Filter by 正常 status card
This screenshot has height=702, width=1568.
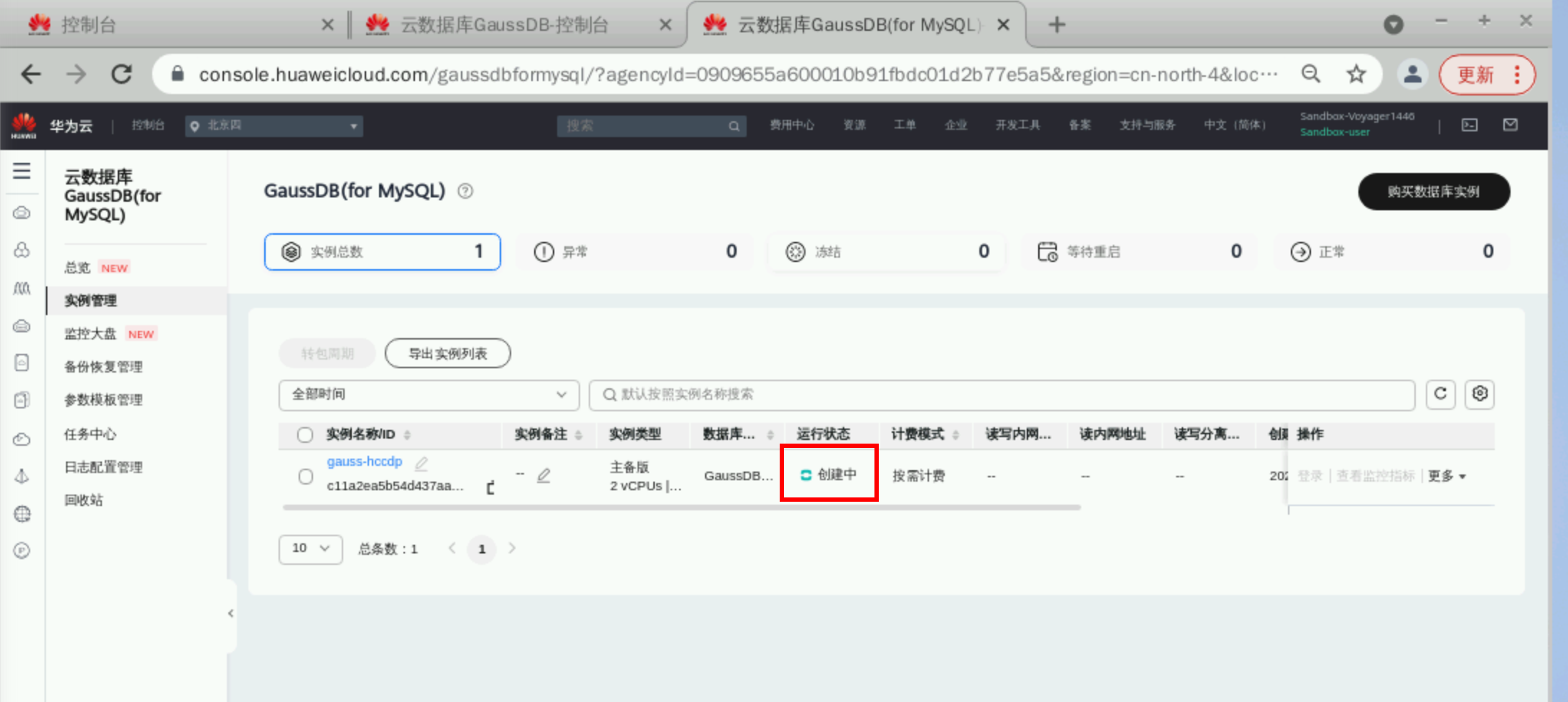(1392, 252)
